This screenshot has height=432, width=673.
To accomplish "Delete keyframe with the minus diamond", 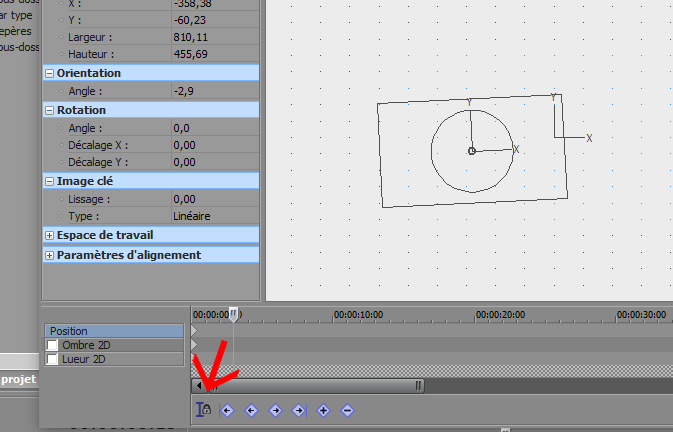I will coord(347,409).
